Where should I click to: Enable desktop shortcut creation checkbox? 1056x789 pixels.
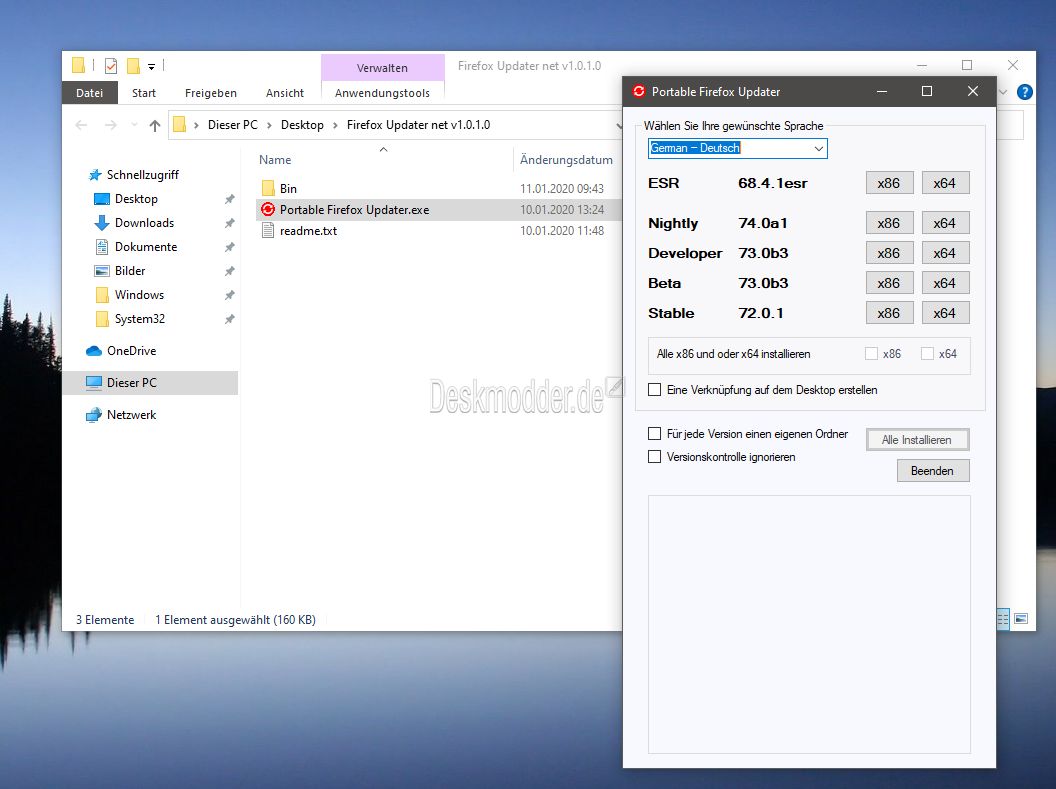(654, 390)
